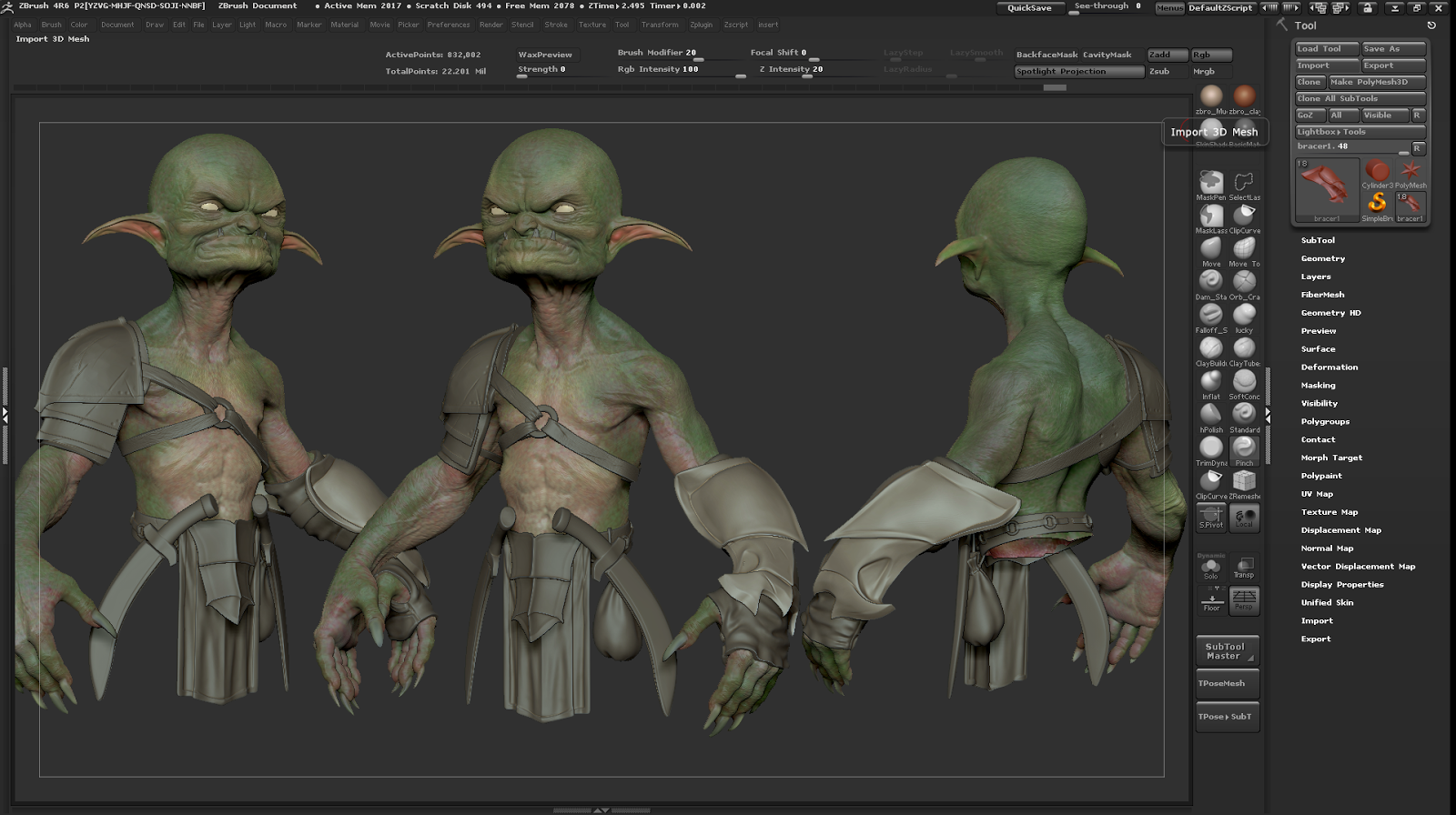Screen dimensions: 1456x815
Task: Toggle Solo mode
Action: click(x=1211, y=568)
